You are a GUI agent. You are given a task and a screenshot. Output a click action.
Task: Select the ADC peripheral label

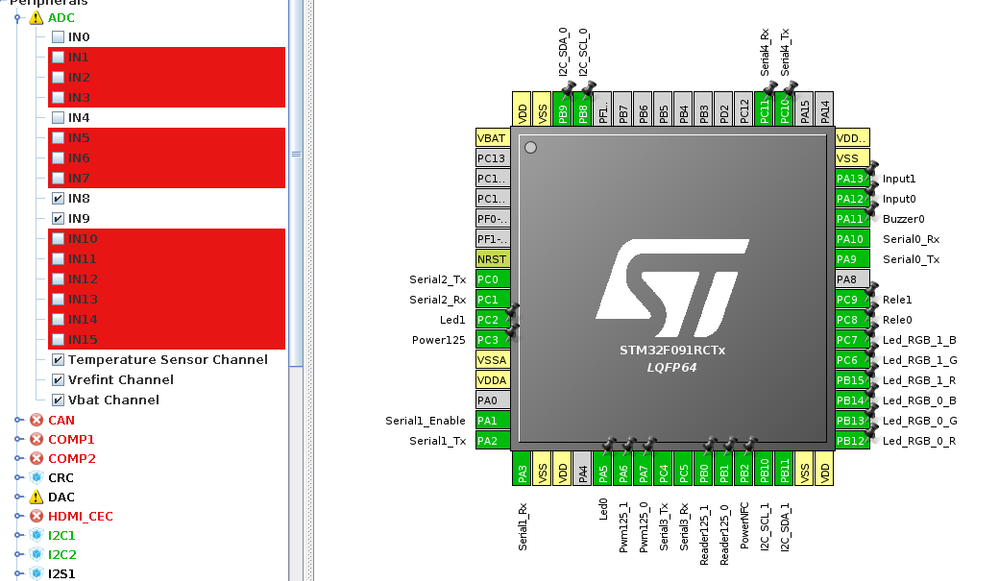[x=61, y=18]
